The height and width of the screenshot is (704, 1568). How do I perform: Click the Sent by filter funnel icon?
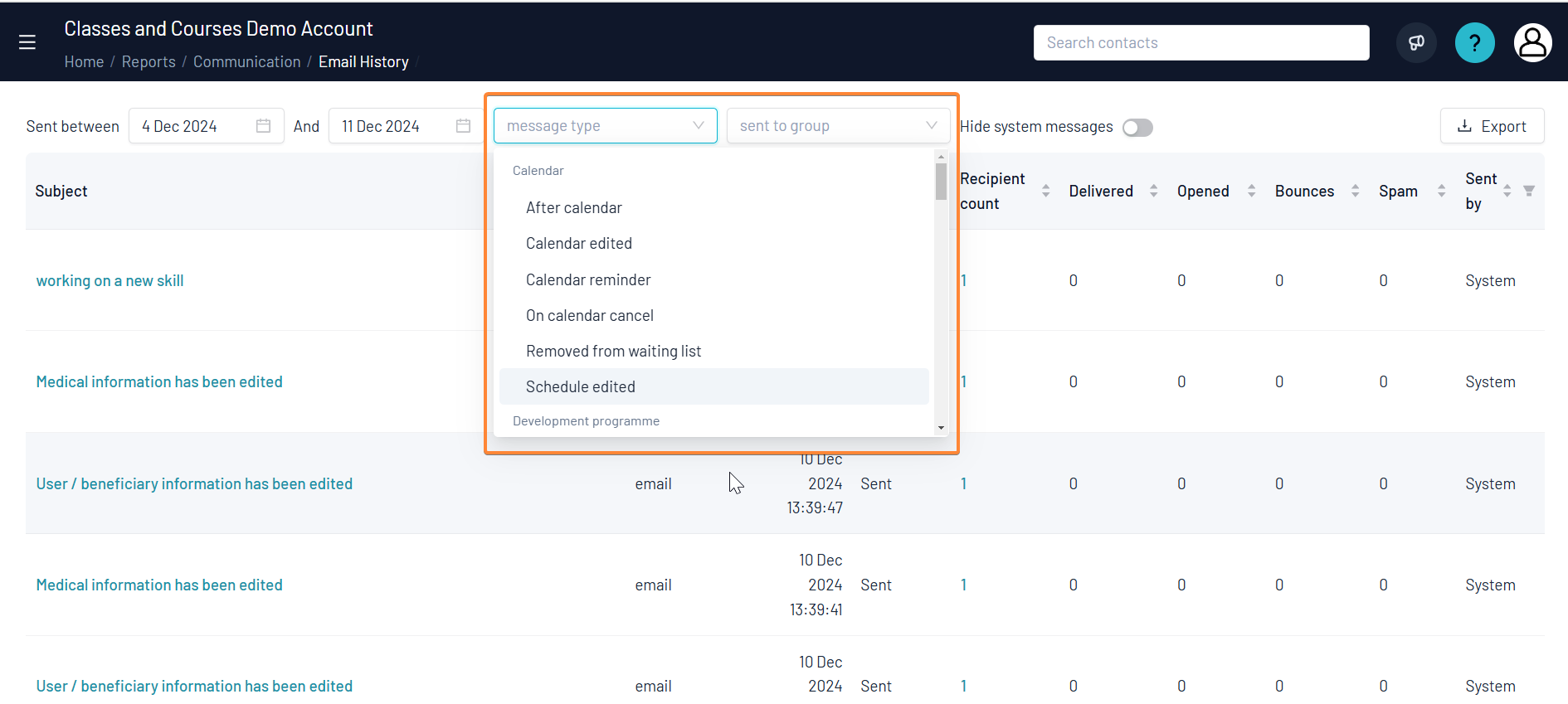[1529, 191]
